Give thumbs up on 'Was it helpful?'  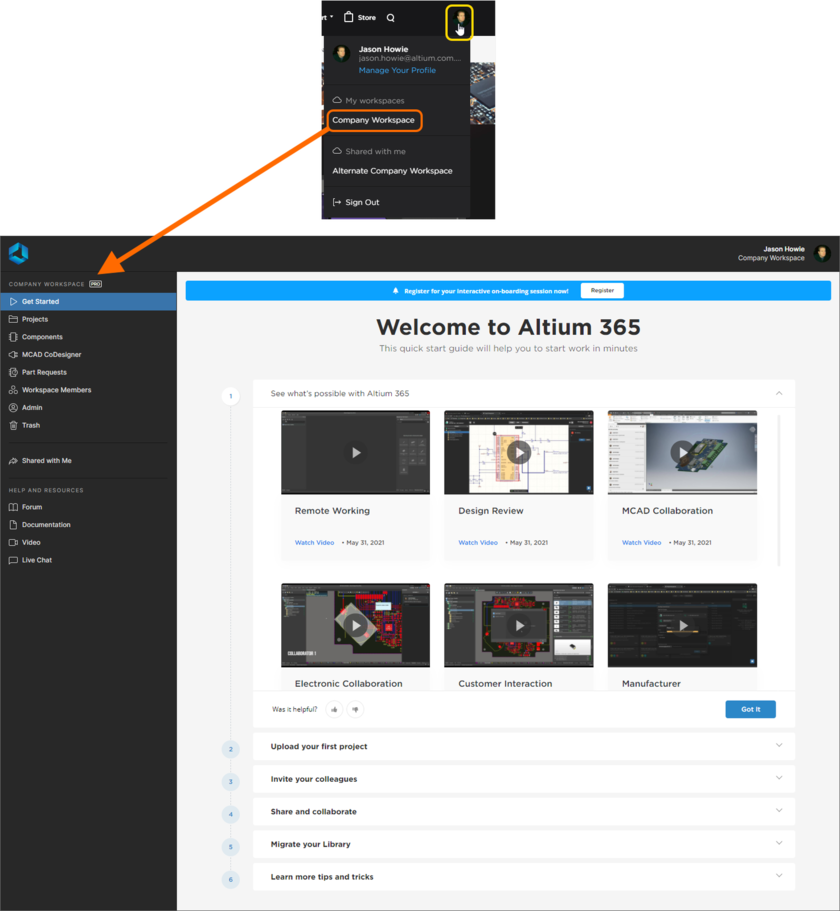[334, 708]
